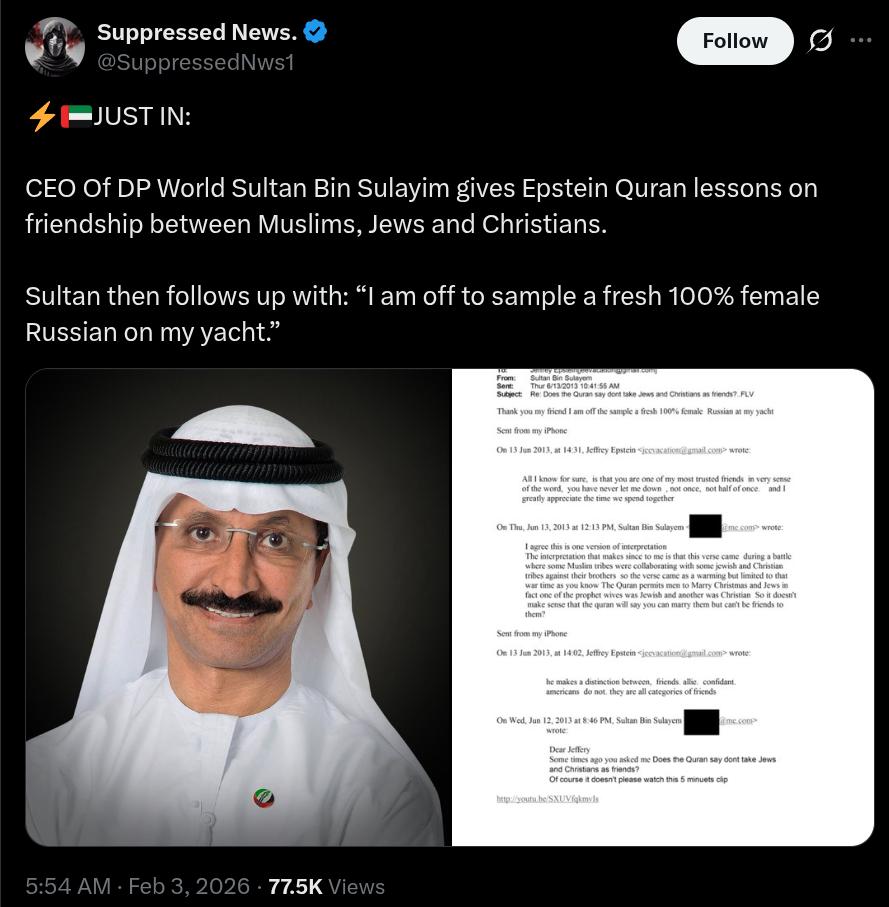Screen dimensions: 889x907
Task: Click the lightning bolt emoji
Action: coord(42,116)
